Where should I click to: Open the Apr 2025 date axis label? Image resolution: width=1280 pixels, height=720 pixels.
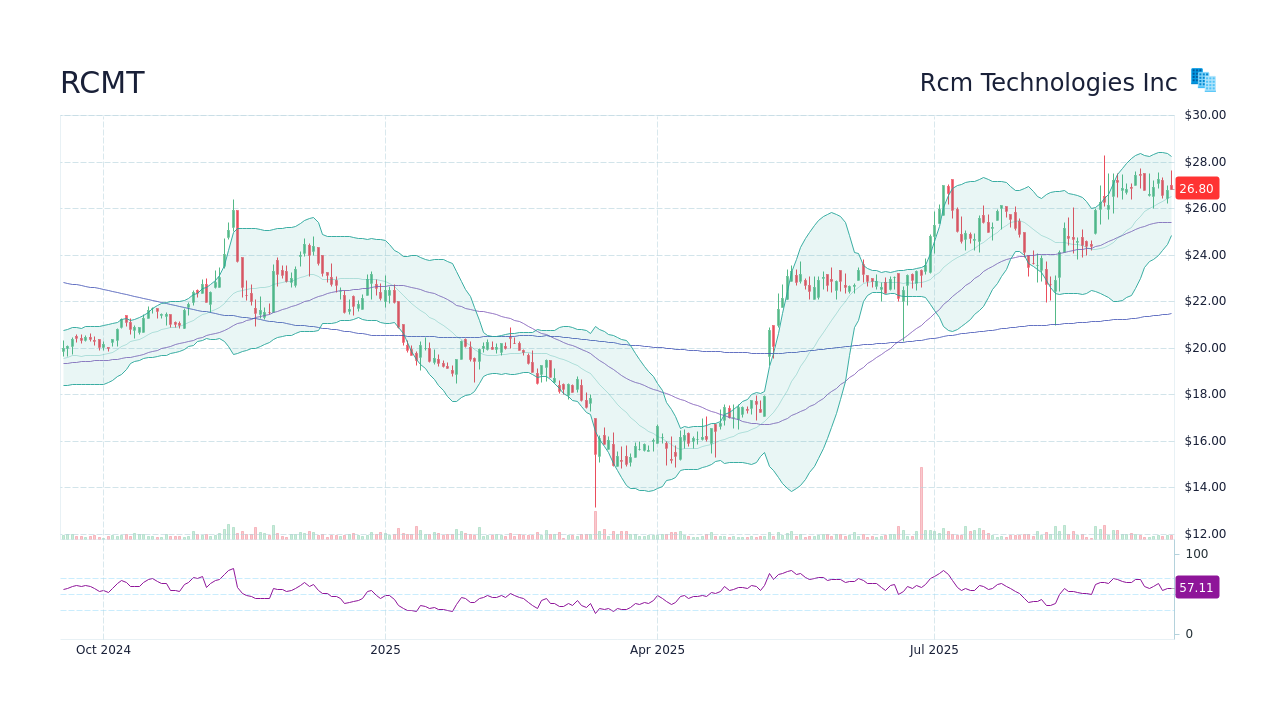click(657, 649)
